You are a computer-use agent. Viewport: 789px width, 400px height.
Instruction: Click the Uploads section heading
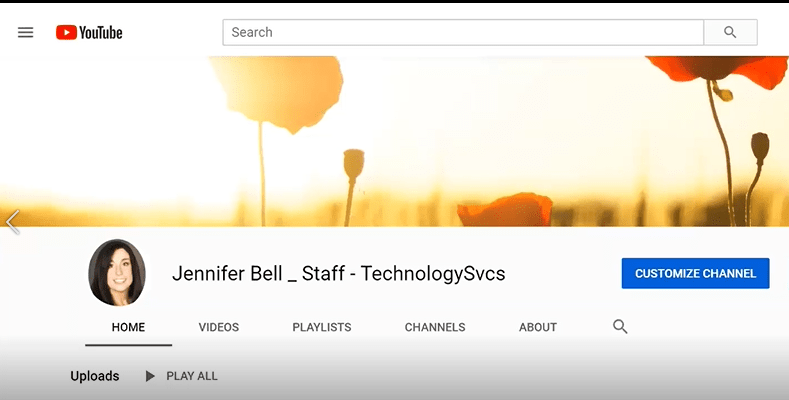(95, 376)
